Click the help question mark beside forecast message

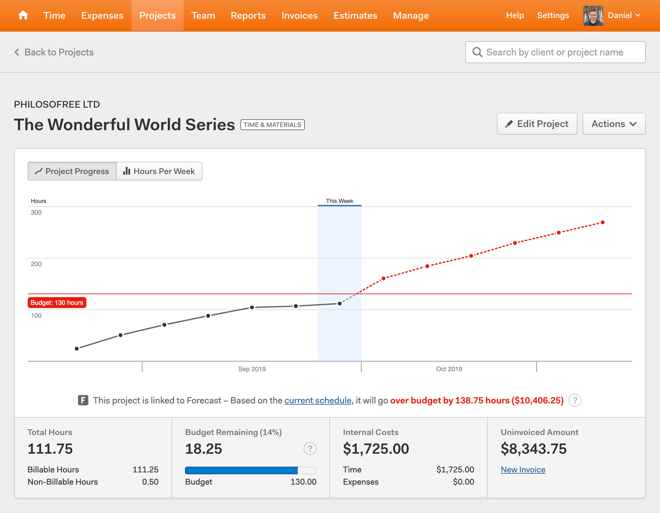[x=575, y=400]
